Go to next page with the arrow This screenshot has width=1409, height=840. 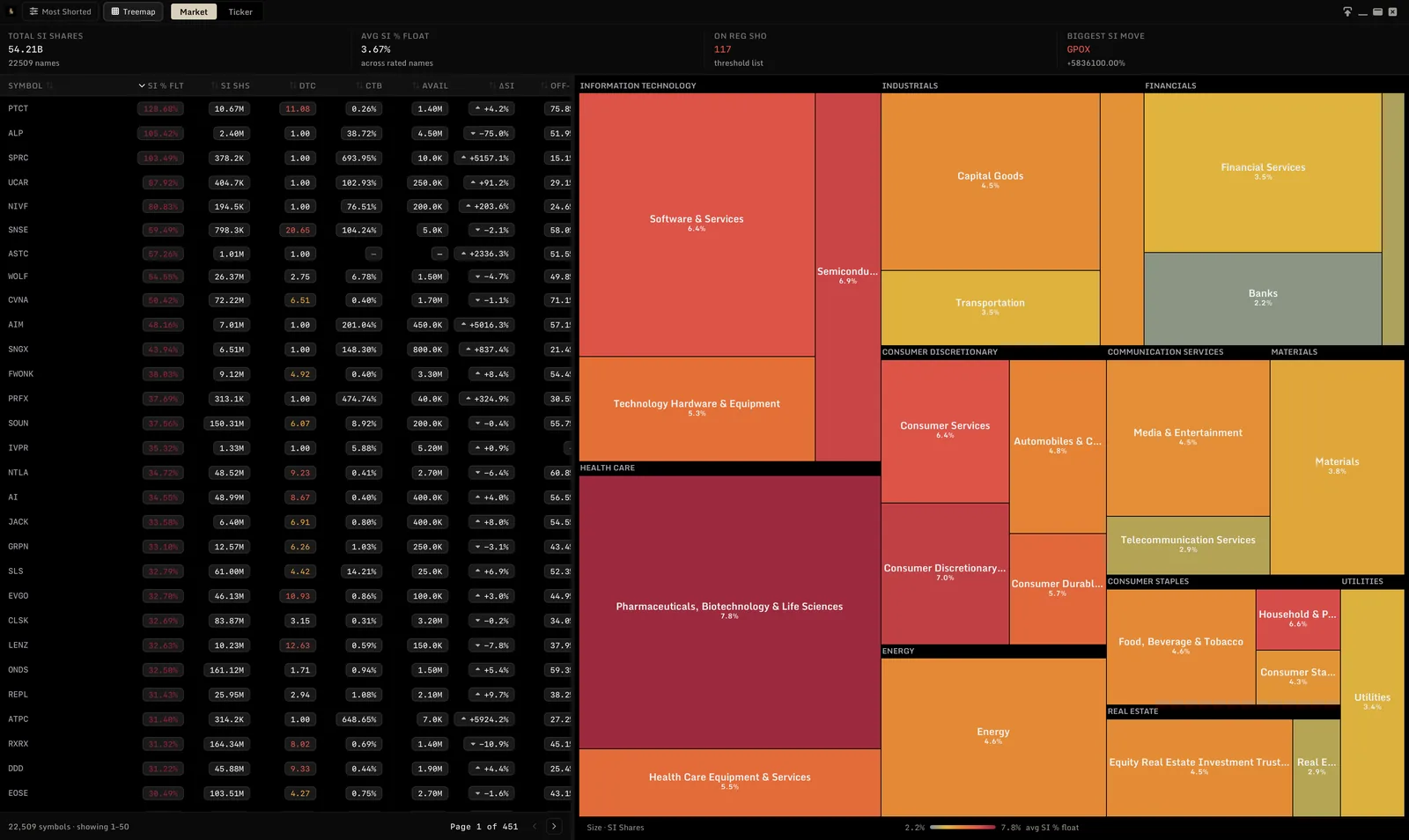[554, 826]
